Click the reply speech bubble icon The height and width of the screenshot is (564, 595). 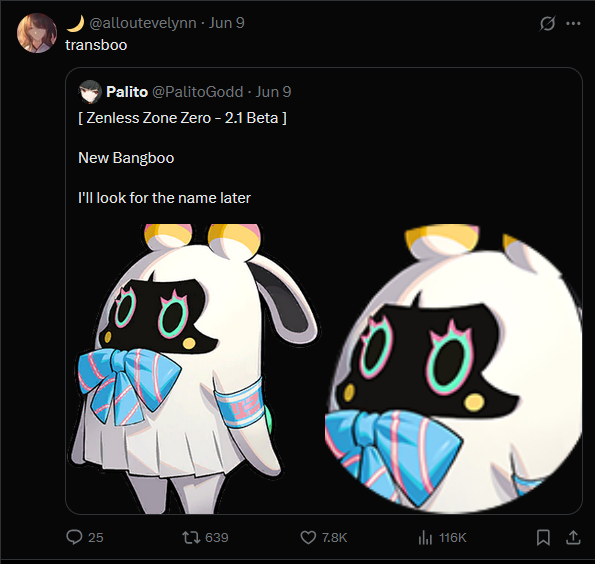pos(74,537)
